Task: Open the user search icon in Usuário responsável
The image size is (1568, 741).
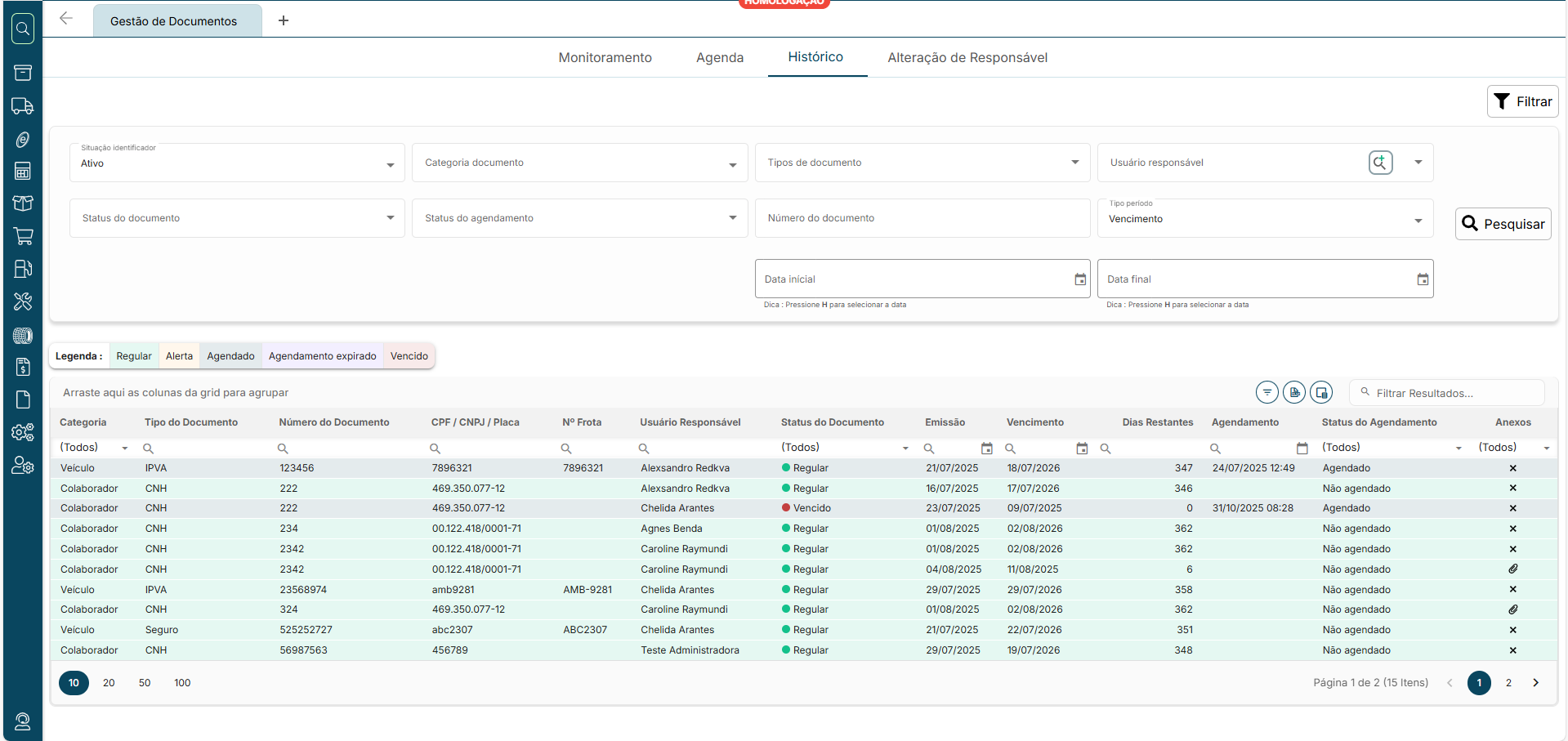Action: click(1380, 163)
